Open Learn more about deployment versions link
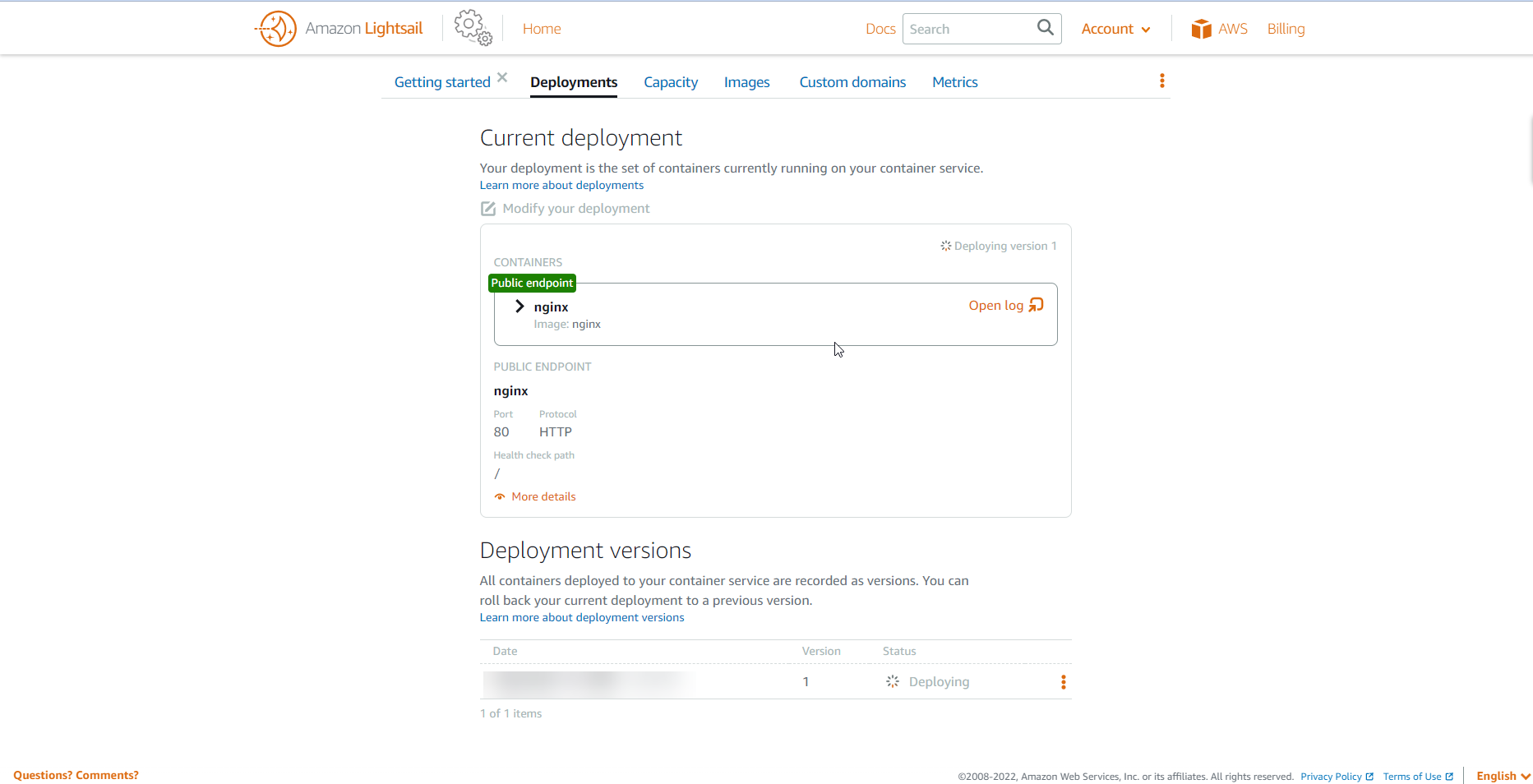This screenshot has width=1533, height=784. click(x=582, y=618)
